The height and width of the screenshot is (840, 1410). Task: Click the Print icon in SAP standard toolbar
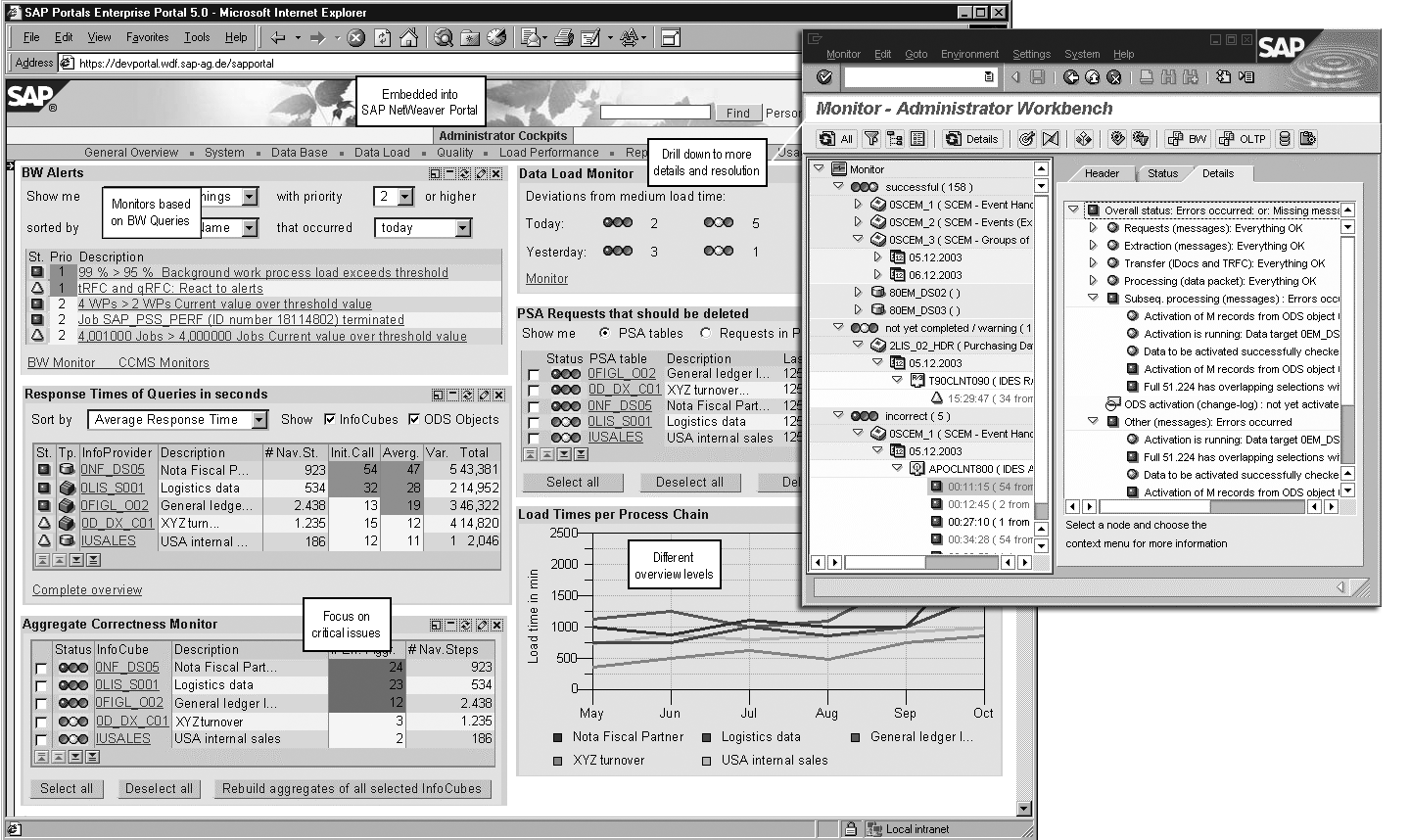1147,77
